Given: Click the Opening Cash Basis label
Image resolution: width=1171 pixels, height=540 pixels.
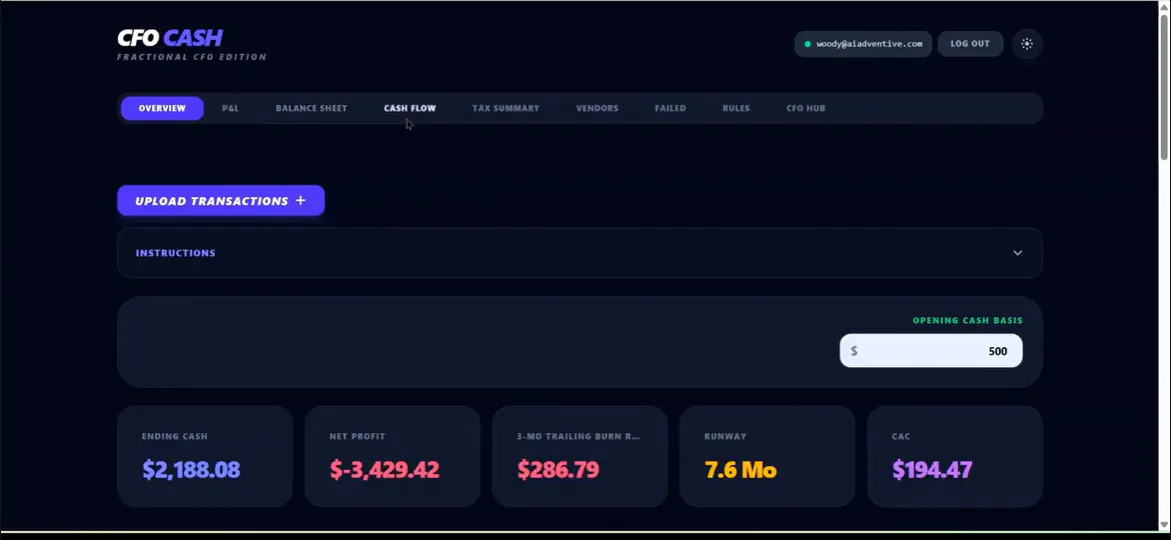Looking at the screenshot, I should [968, 320].
